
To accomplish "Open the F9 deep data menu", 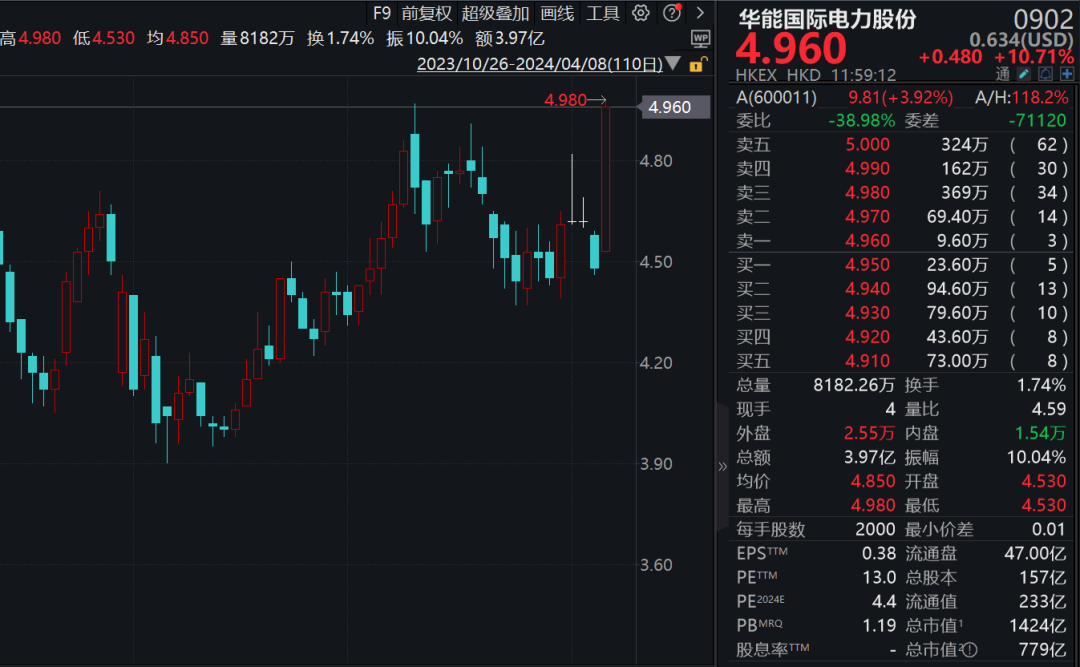I will 382,13.
